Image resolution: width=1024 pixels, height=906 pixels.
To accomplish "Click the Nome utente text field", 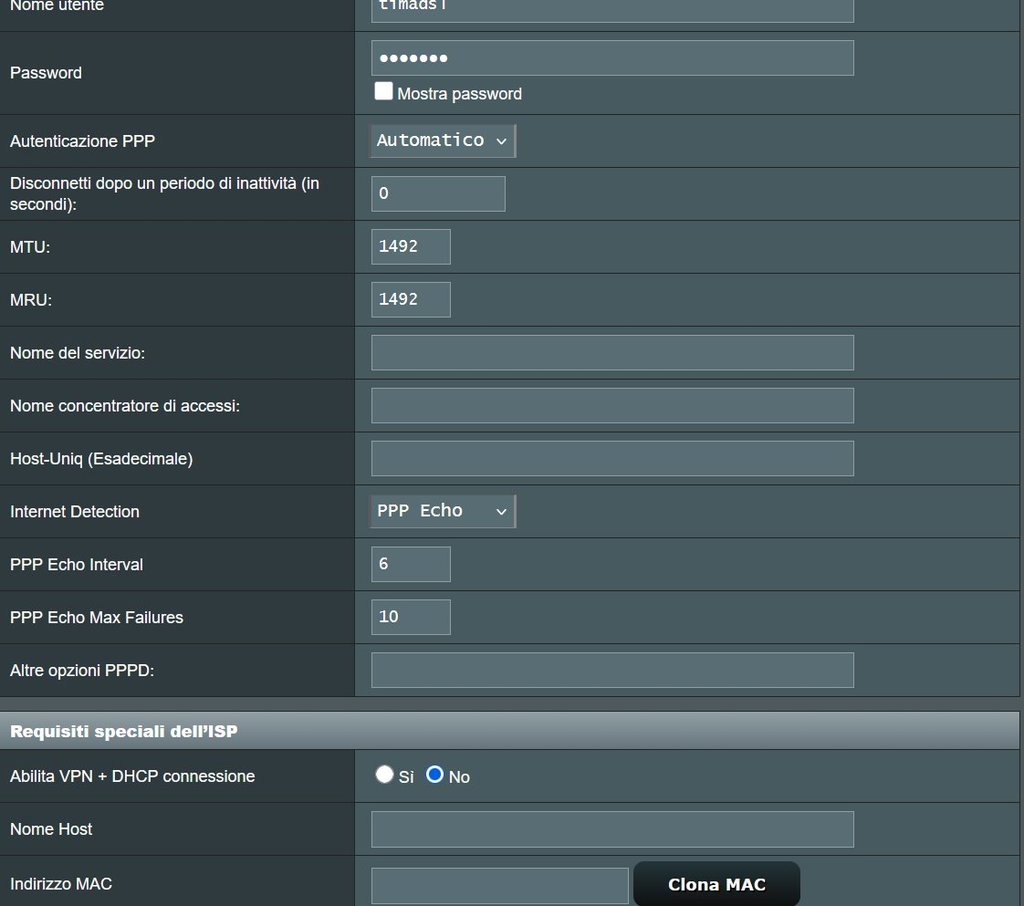I will (x=612, y=8).
